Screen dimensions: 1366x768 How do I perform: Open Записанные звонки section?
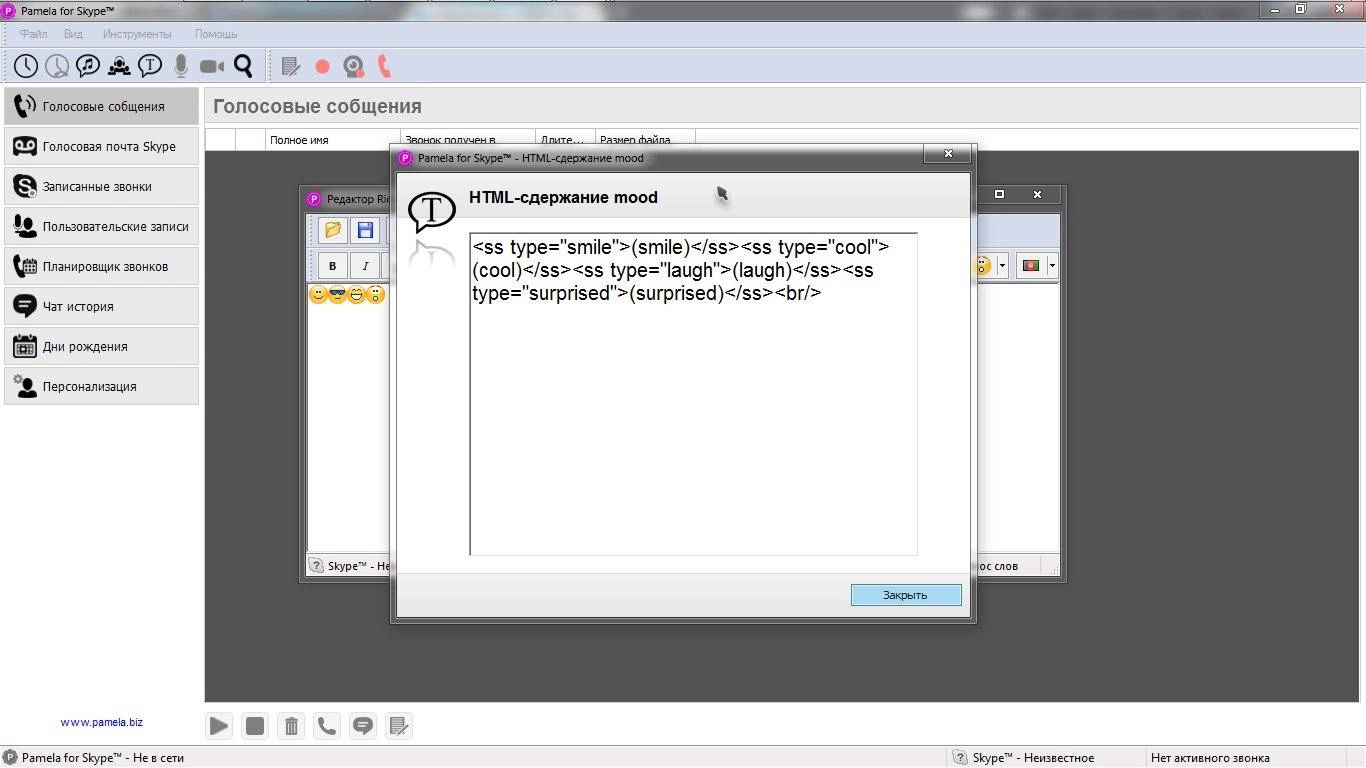point(101,186)
